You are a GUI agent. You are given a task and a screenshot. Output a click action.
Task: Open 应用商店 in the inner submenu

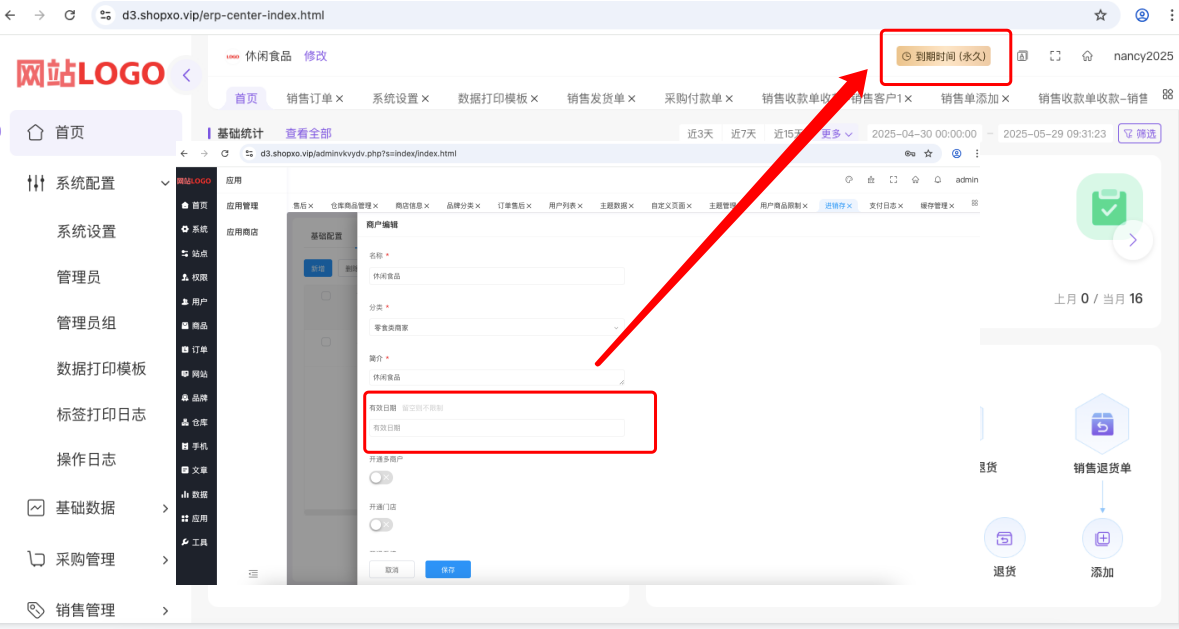[x=242, y=232]
